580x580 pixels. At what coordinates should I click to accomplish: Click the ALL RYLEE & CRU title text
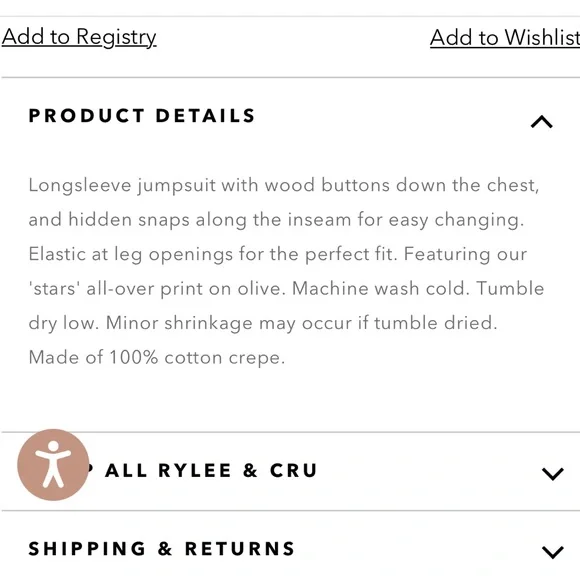211,471
